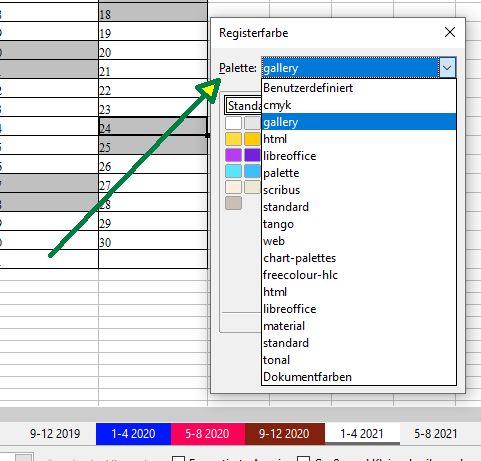This screenshot has height=461, width=481.
Task: Pick libreoffice entry just above palette
Action: click(359, 156)
